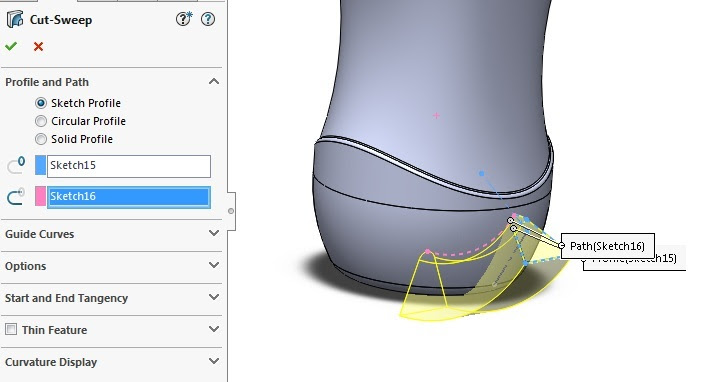Click the profile selection icon beside Sketch15
This screenshot has width=721, height=382.
click(16, 165)
